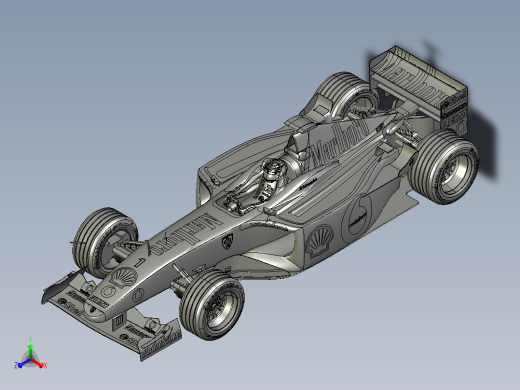Image resolution: width=520 pixels, height=390 pixels.
Task: Click the red X axis of the triad
Action: 38,363
